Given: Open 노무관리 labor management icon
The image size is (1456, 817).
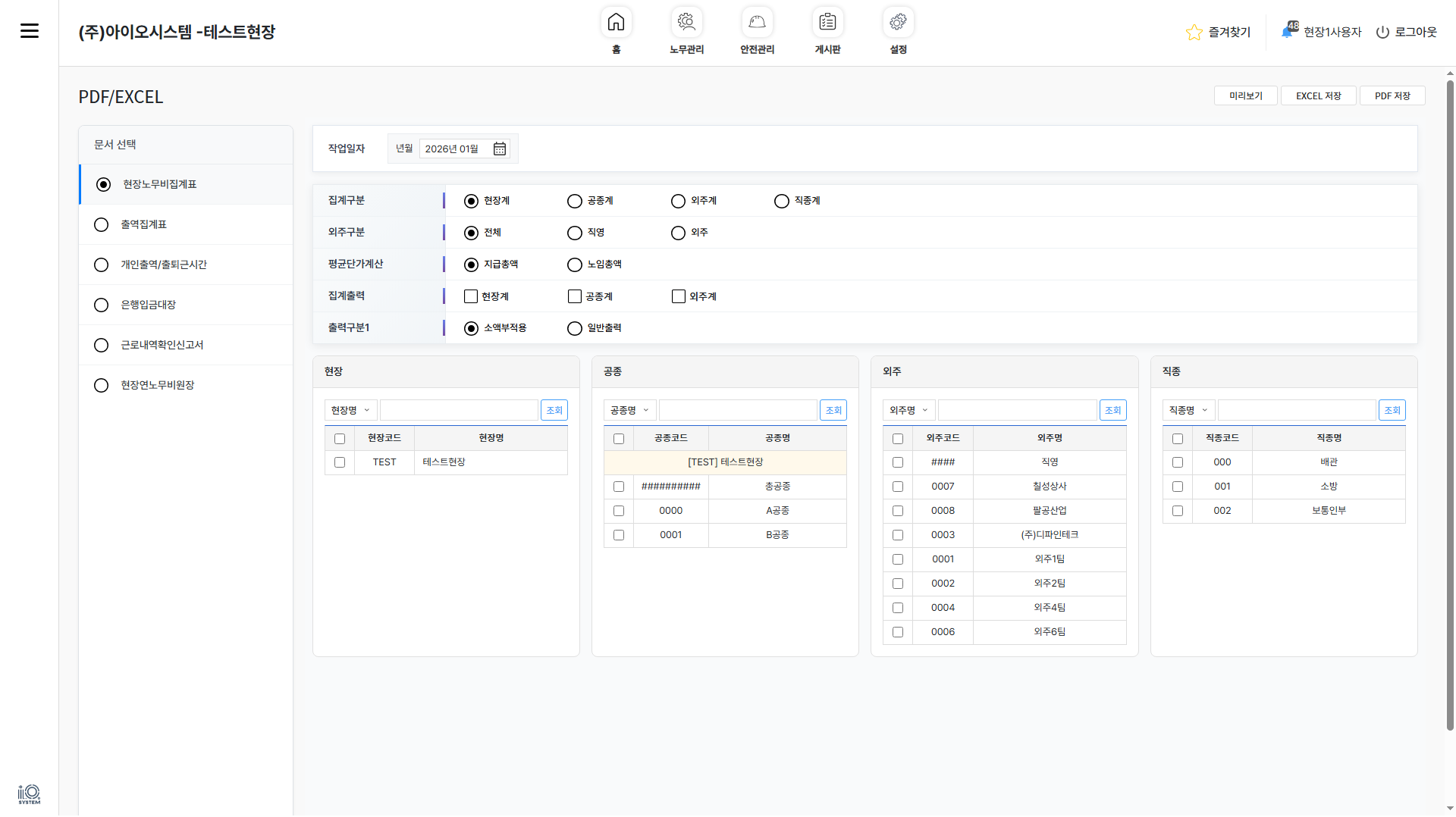Looking at the screenshot, I should pos(686,23).
